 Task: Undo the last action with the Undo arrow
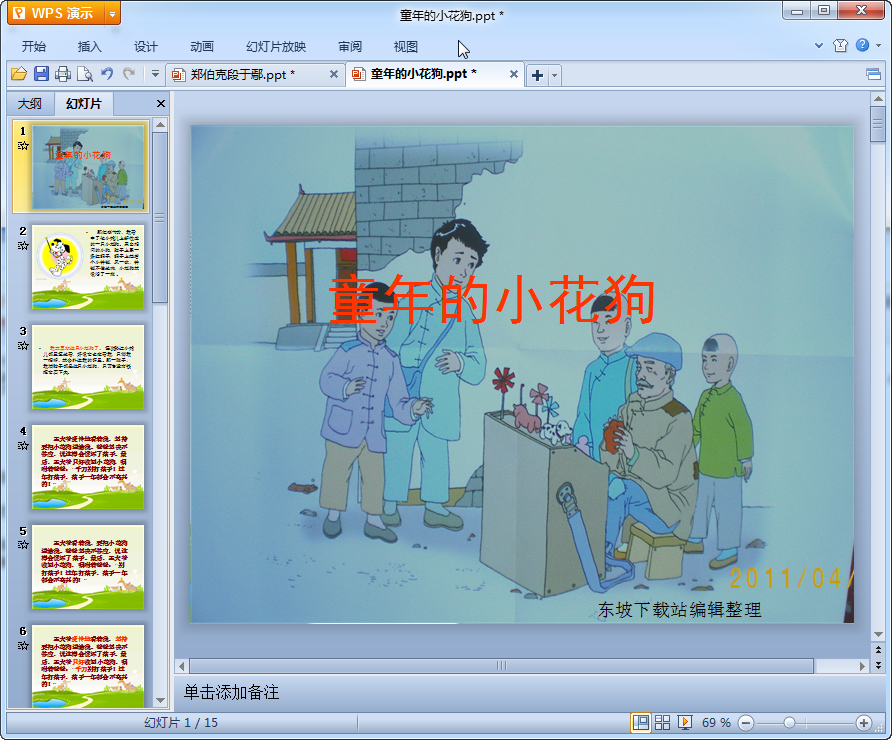click(107, 74)
